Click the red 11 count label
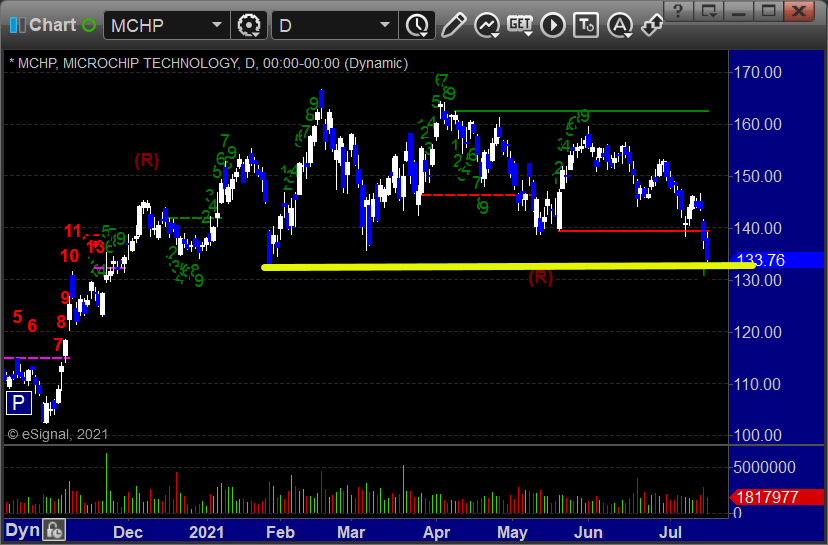 tap(73, 231)
